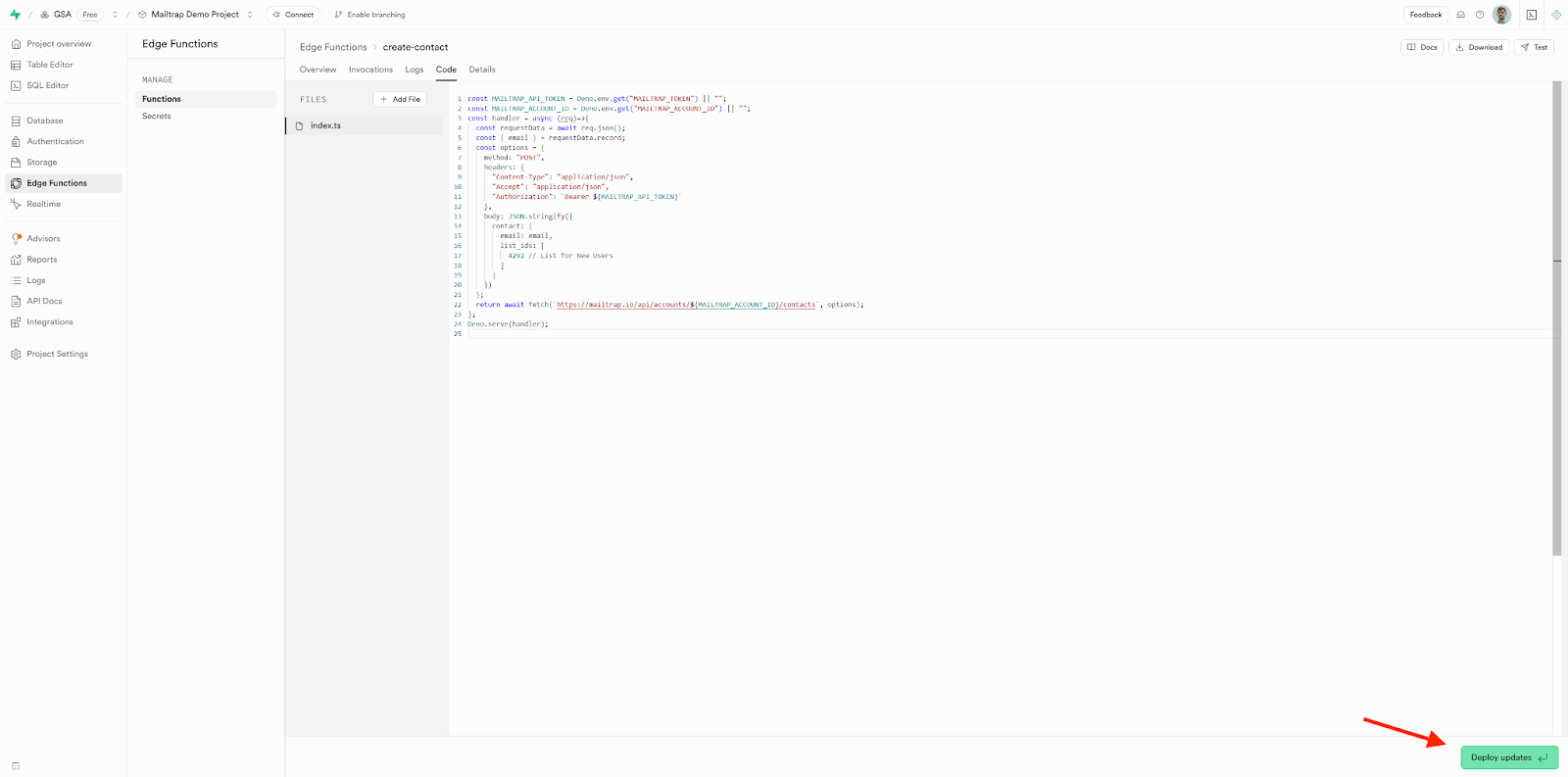Click the Supabase logo icon
Viewport: 1568px width, 777px height.
[15, 15]
